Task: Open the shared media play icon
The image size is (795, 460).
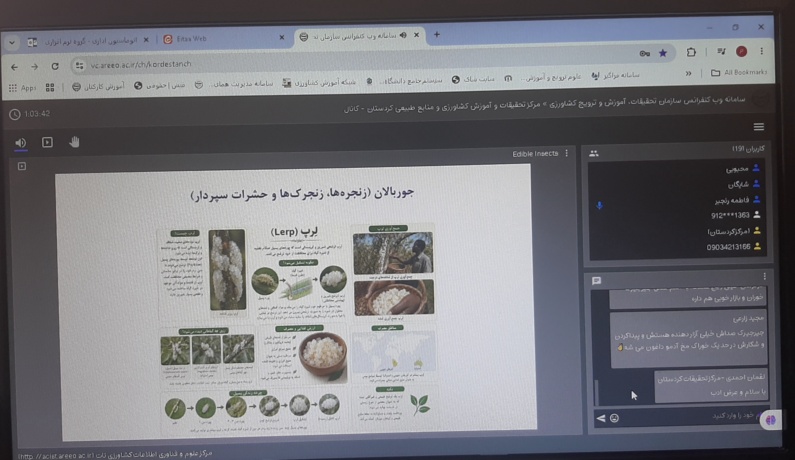Action: (47, 143)
